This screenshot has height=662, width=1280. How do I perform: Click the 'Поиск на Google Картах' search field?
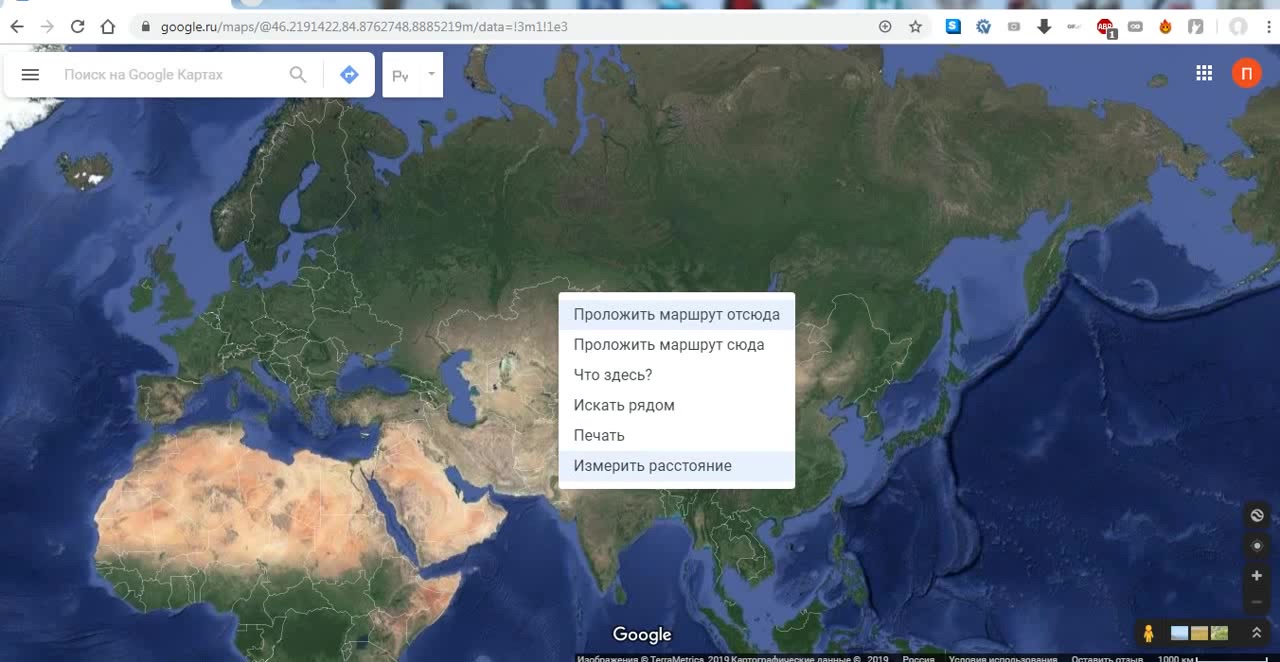pos(170,75)
